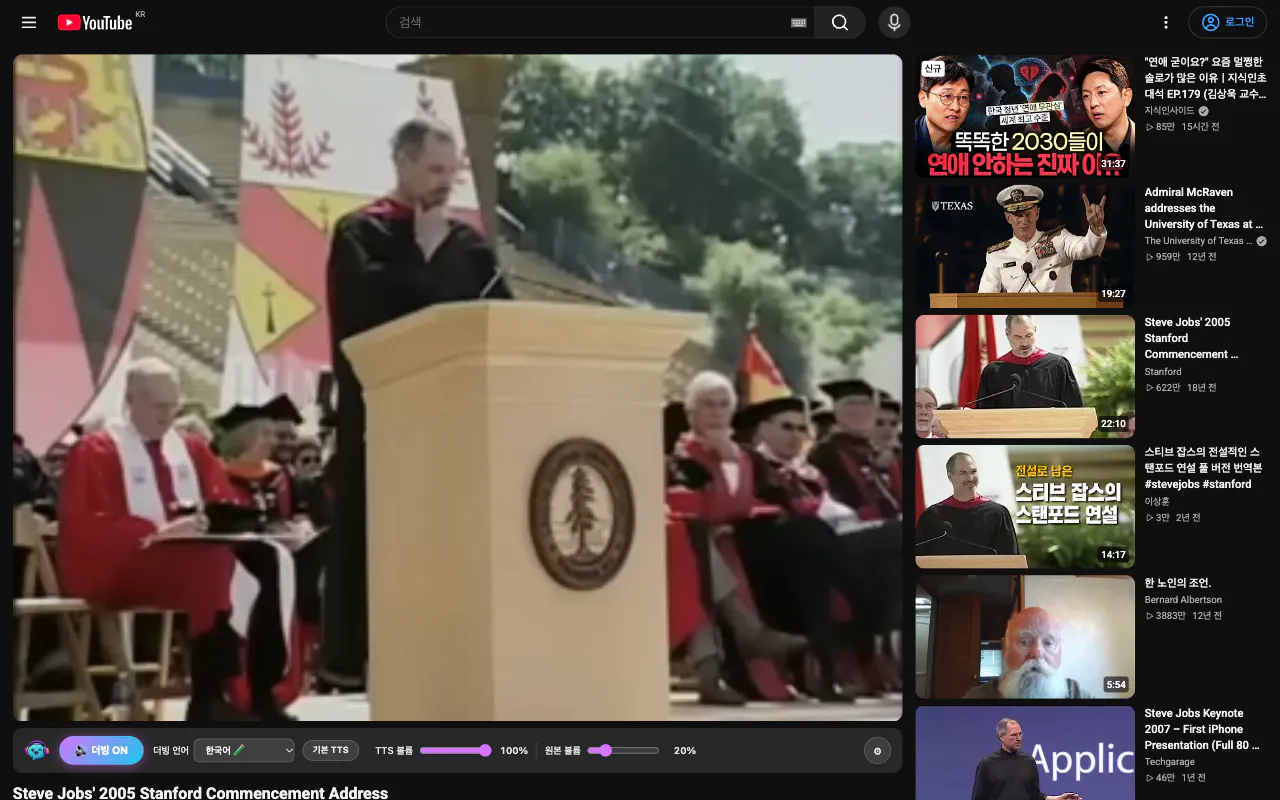Viewport: 1280px width, 800px height.
Task: Open the Bernard Albertson channel name
Action: pos(1183,600)
